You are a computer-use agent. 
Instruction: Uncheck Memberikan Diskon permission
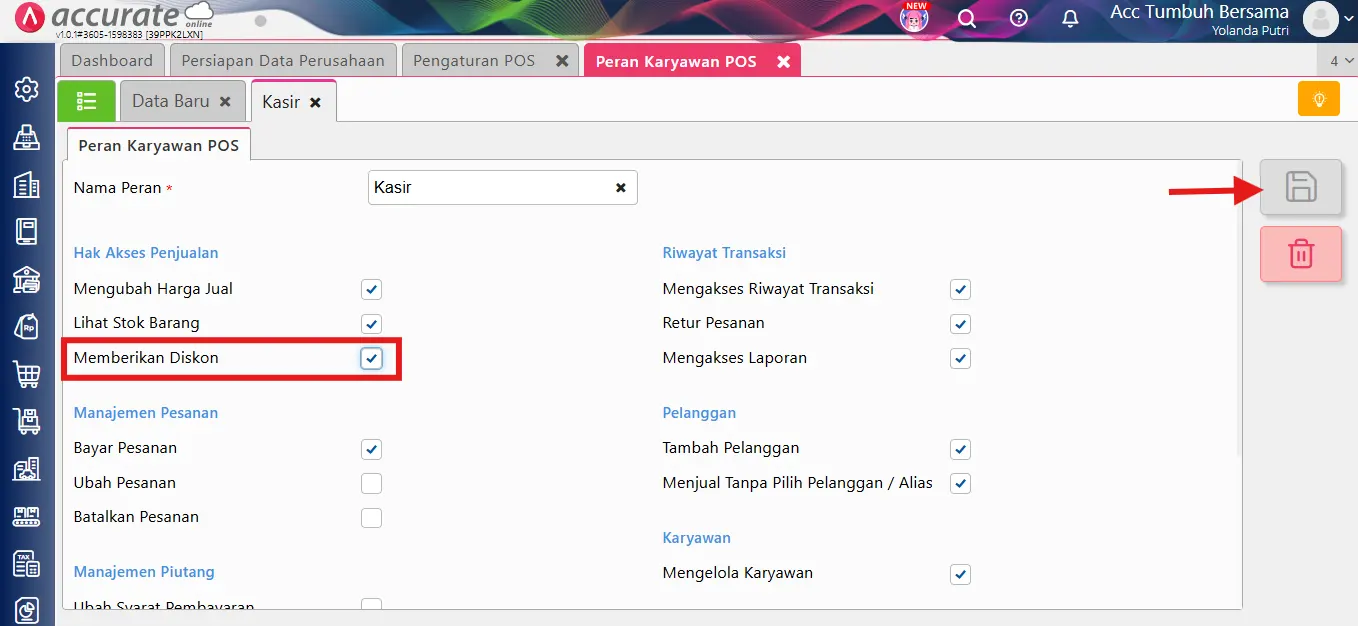[x=371, y=358]
